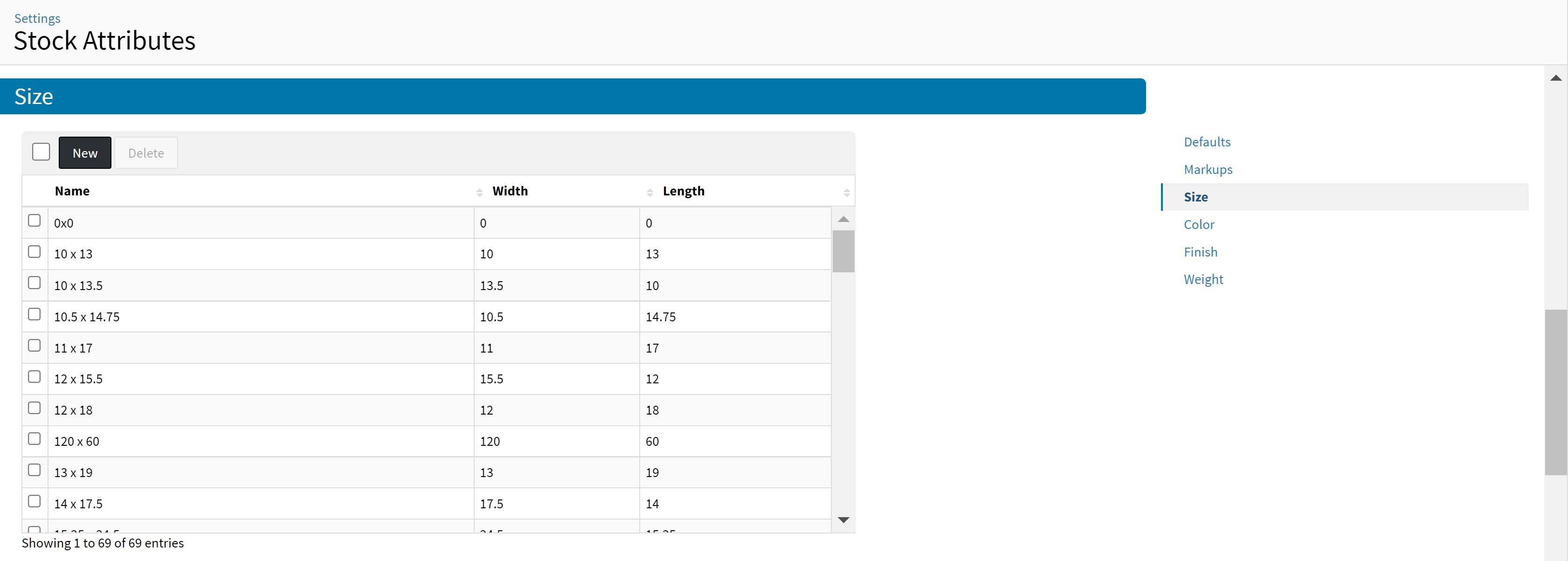1568x561 pixels.
Task: Open the Defaults section
Action: (1207, 142)
